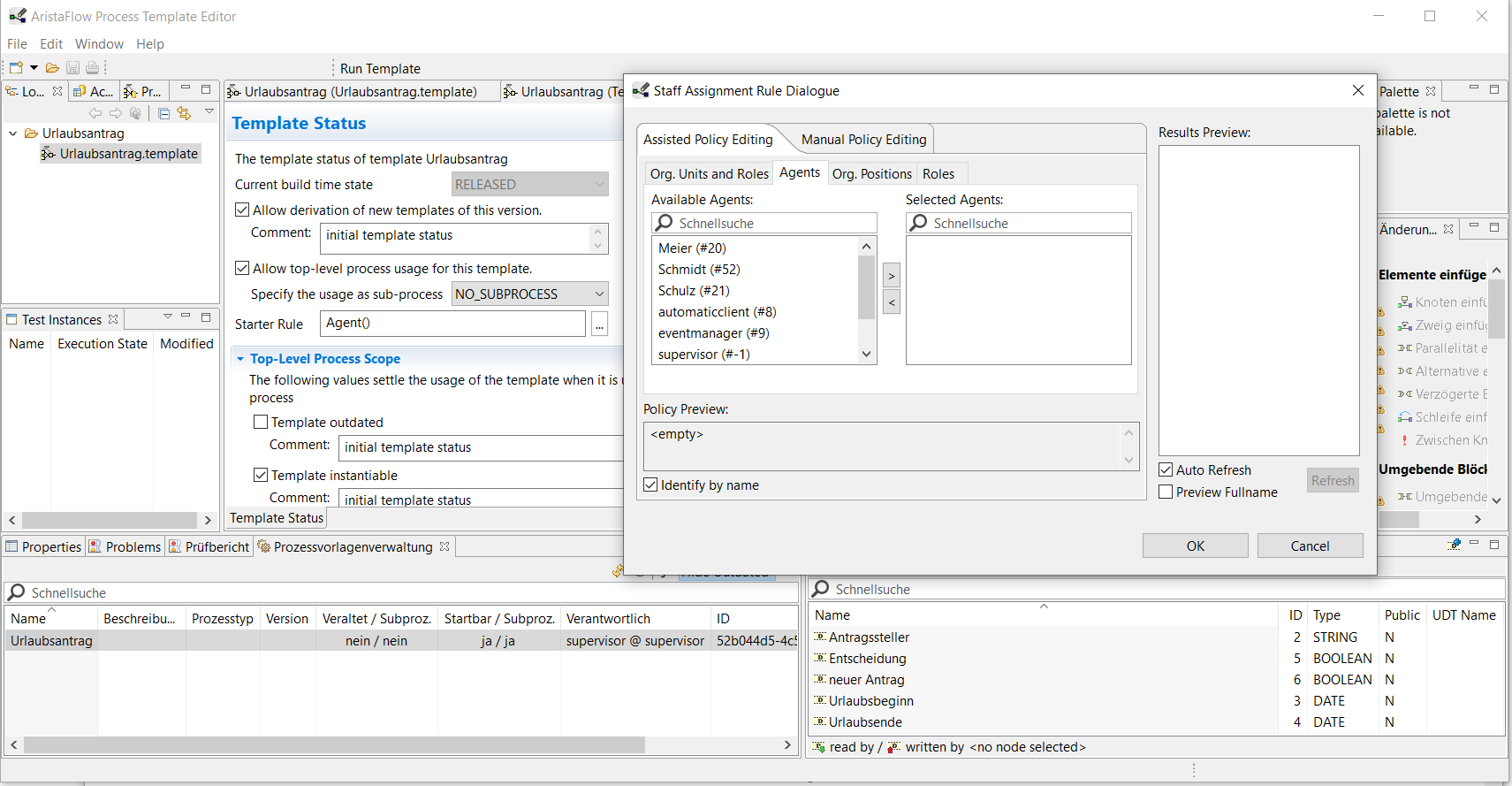The width and height of the screenshot is (1512, 786).
Task: Open the NO_SUBPROCESS usage dropdown
Action: tap(530, 294)
